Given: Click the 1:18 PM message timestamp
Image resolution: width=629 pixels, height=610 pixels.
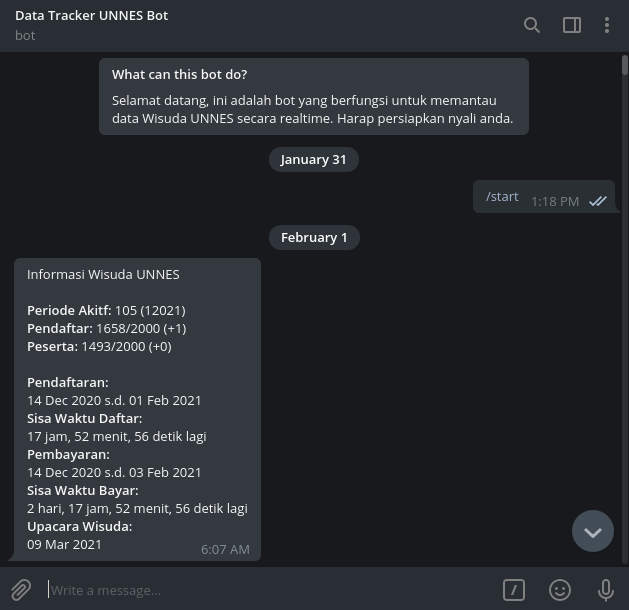Looking at the screenshot, I should [x=555, y=201].
